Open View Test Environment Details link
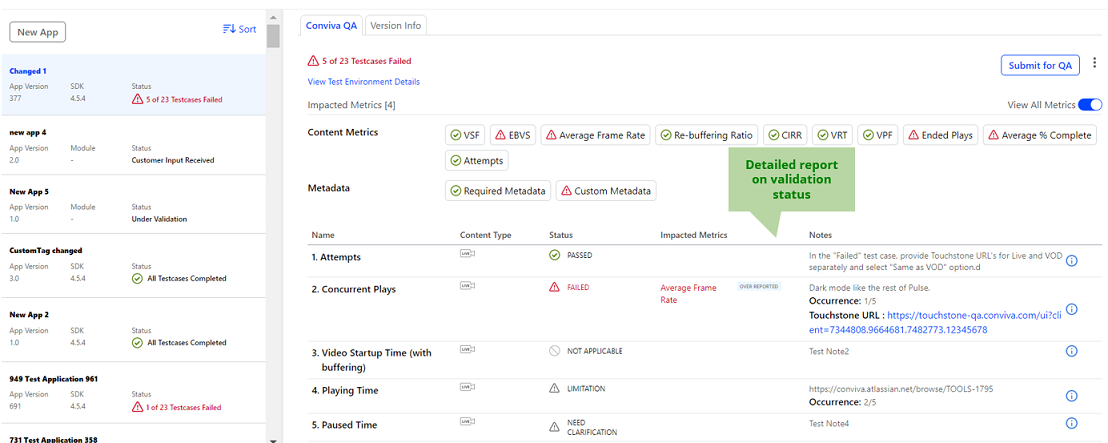This screenshot has width=1108, height=443. coord(363,82)
